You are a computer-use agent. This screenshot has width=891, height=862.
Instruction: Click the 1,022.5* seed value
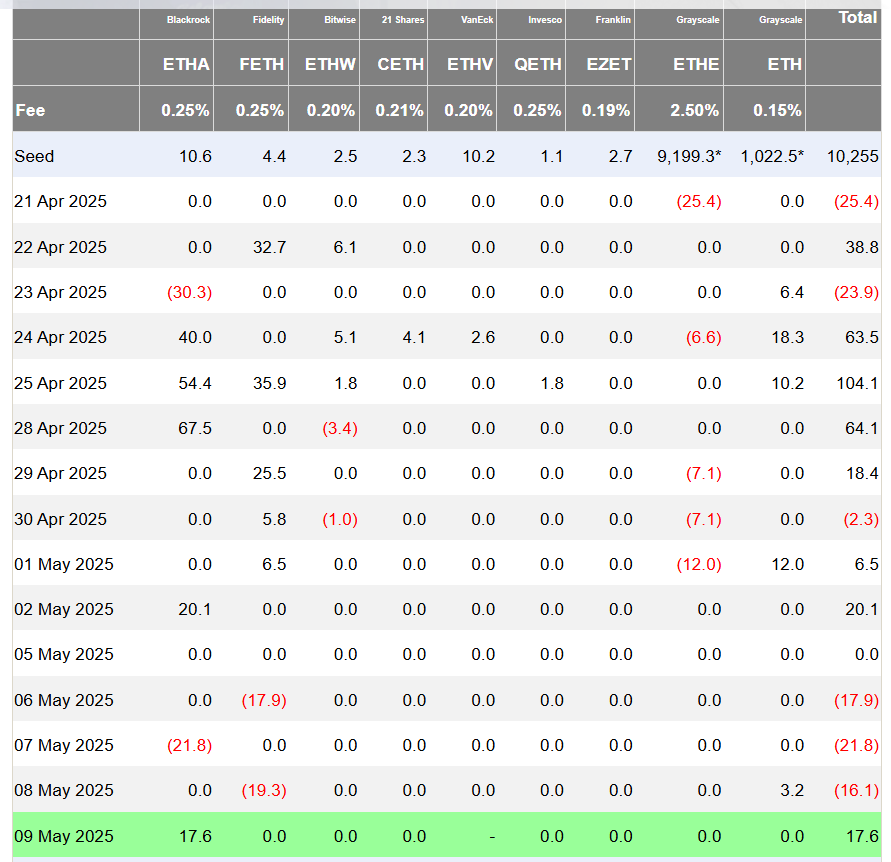pyautogui.click(x=772, y=156)
